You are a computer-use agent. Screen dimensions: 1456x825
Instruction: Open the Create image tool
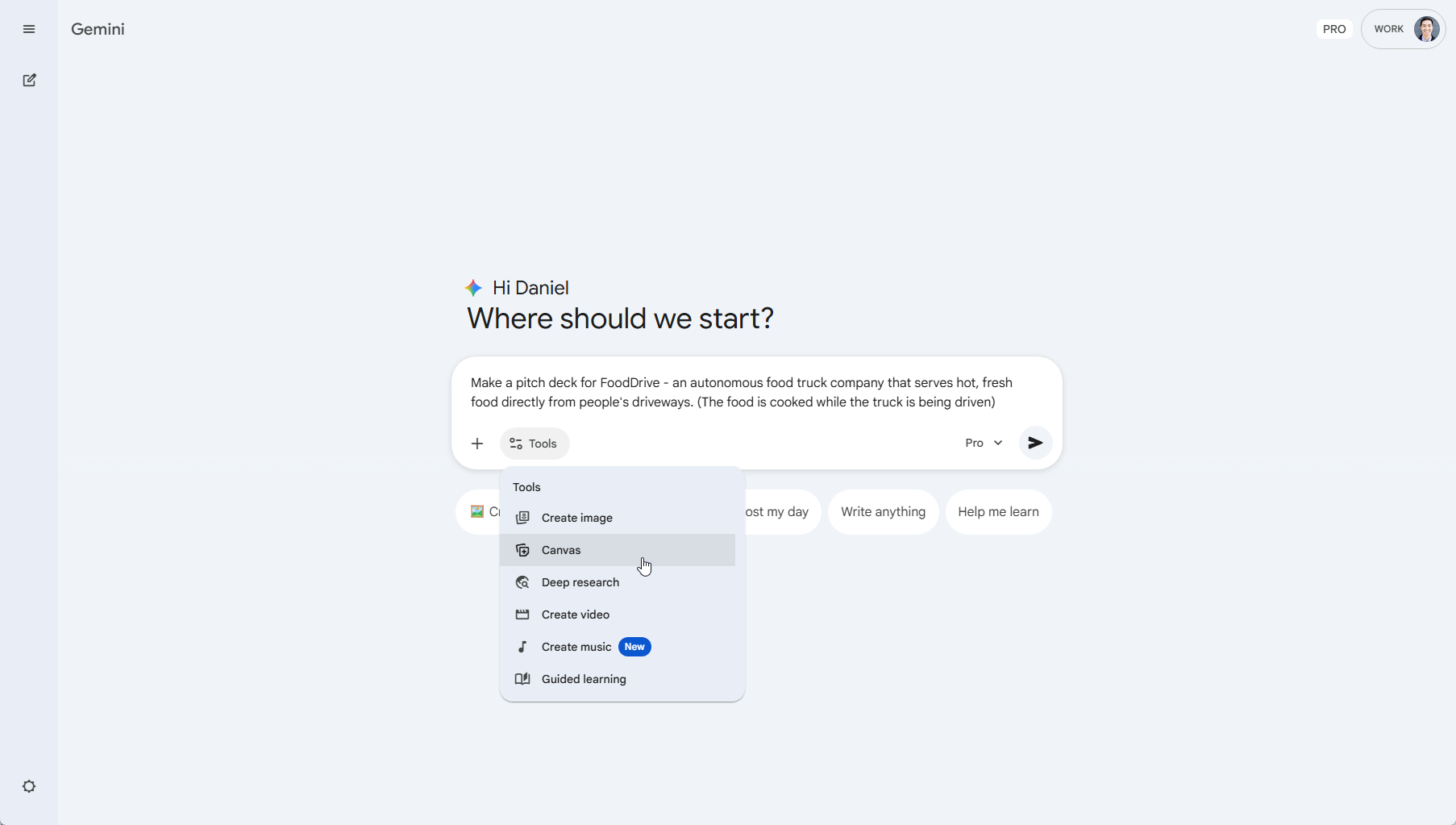pyautogui.click(x=576, y=518)
